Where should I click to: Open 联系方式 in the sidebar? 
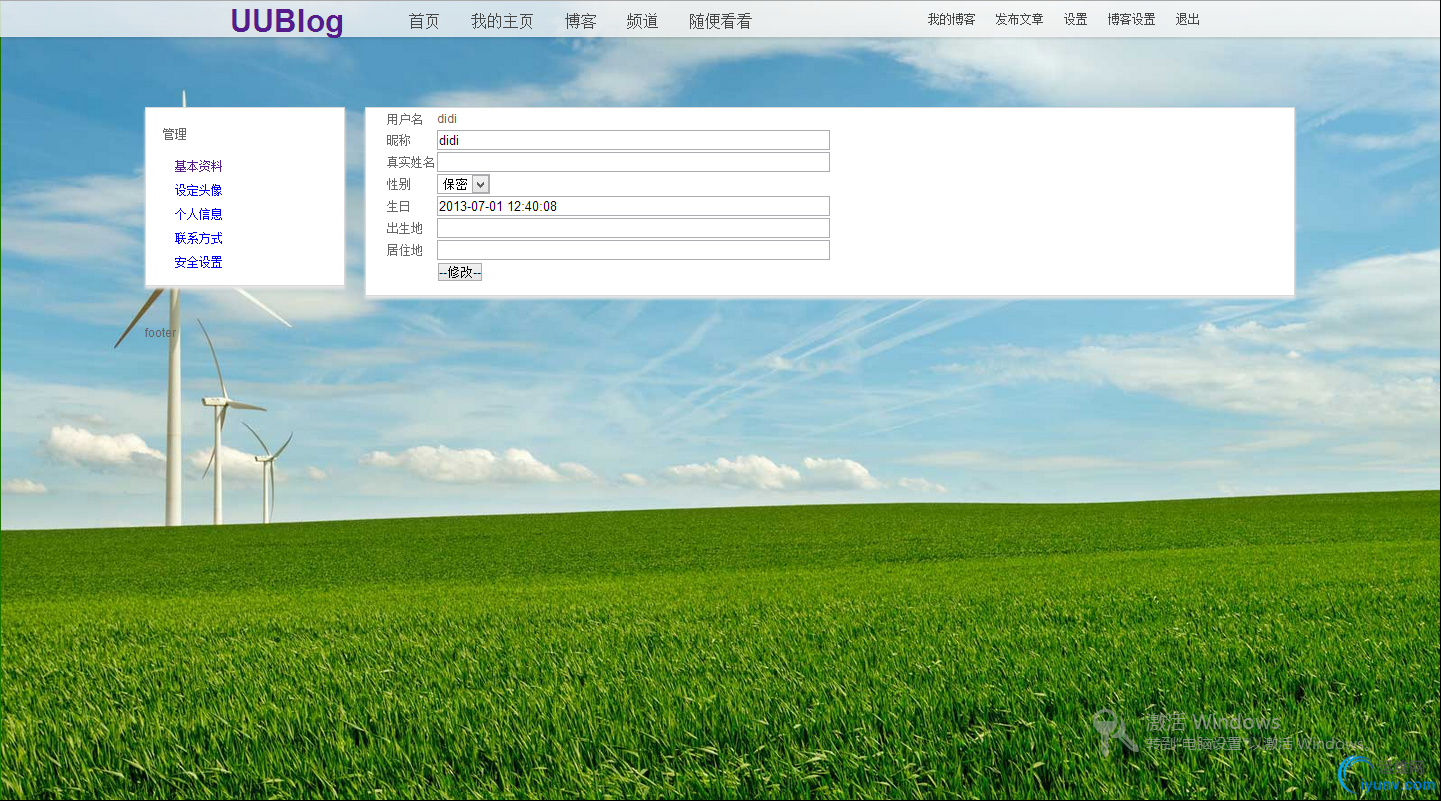198,238
